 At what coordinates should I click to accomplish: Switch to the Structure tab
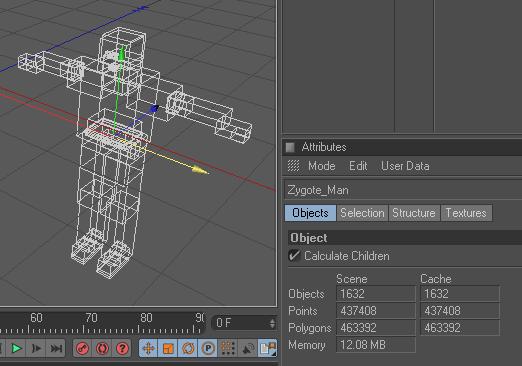coord(414,213)
